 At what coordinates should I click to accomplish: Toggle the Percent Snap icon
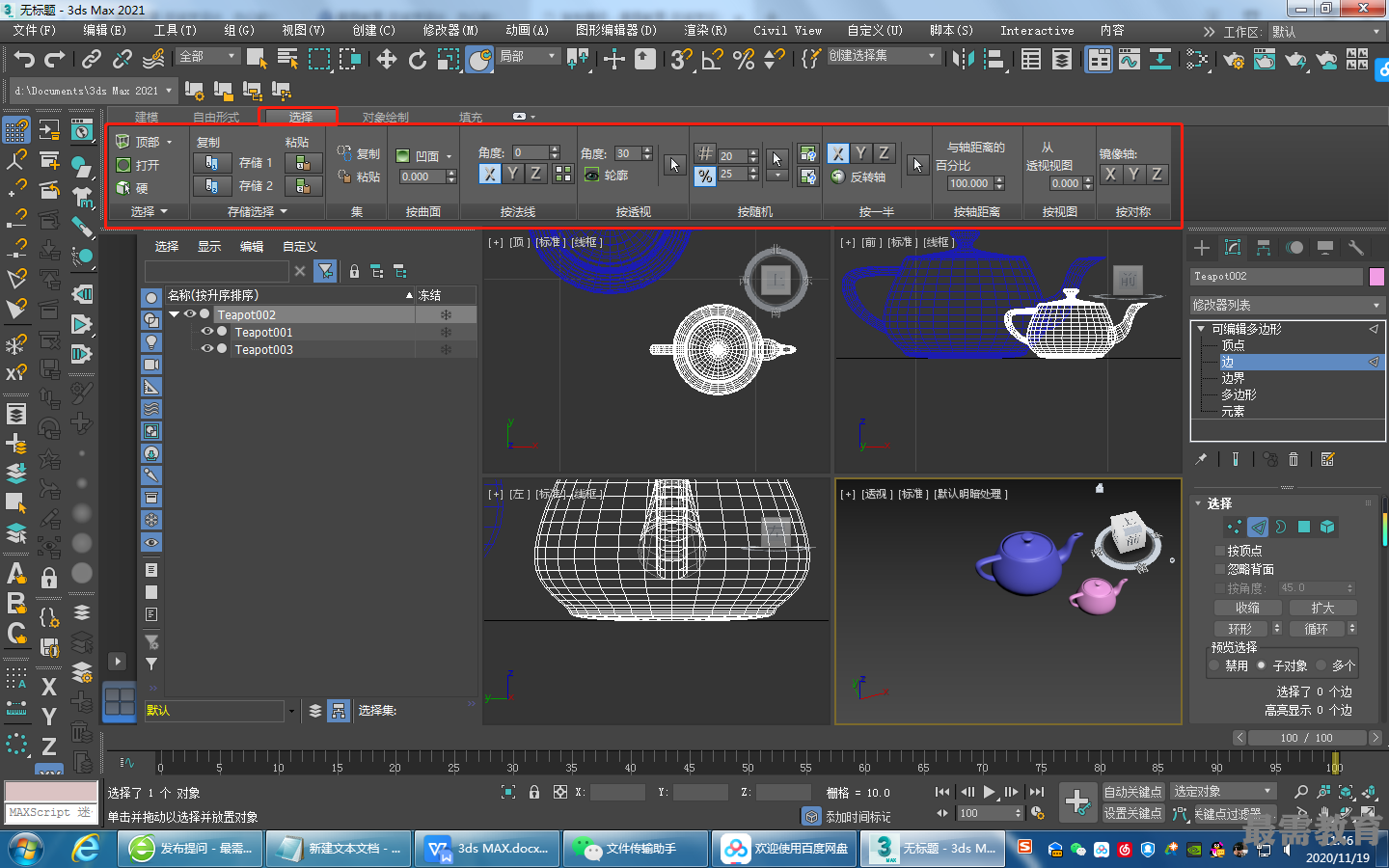coord(744,60)
